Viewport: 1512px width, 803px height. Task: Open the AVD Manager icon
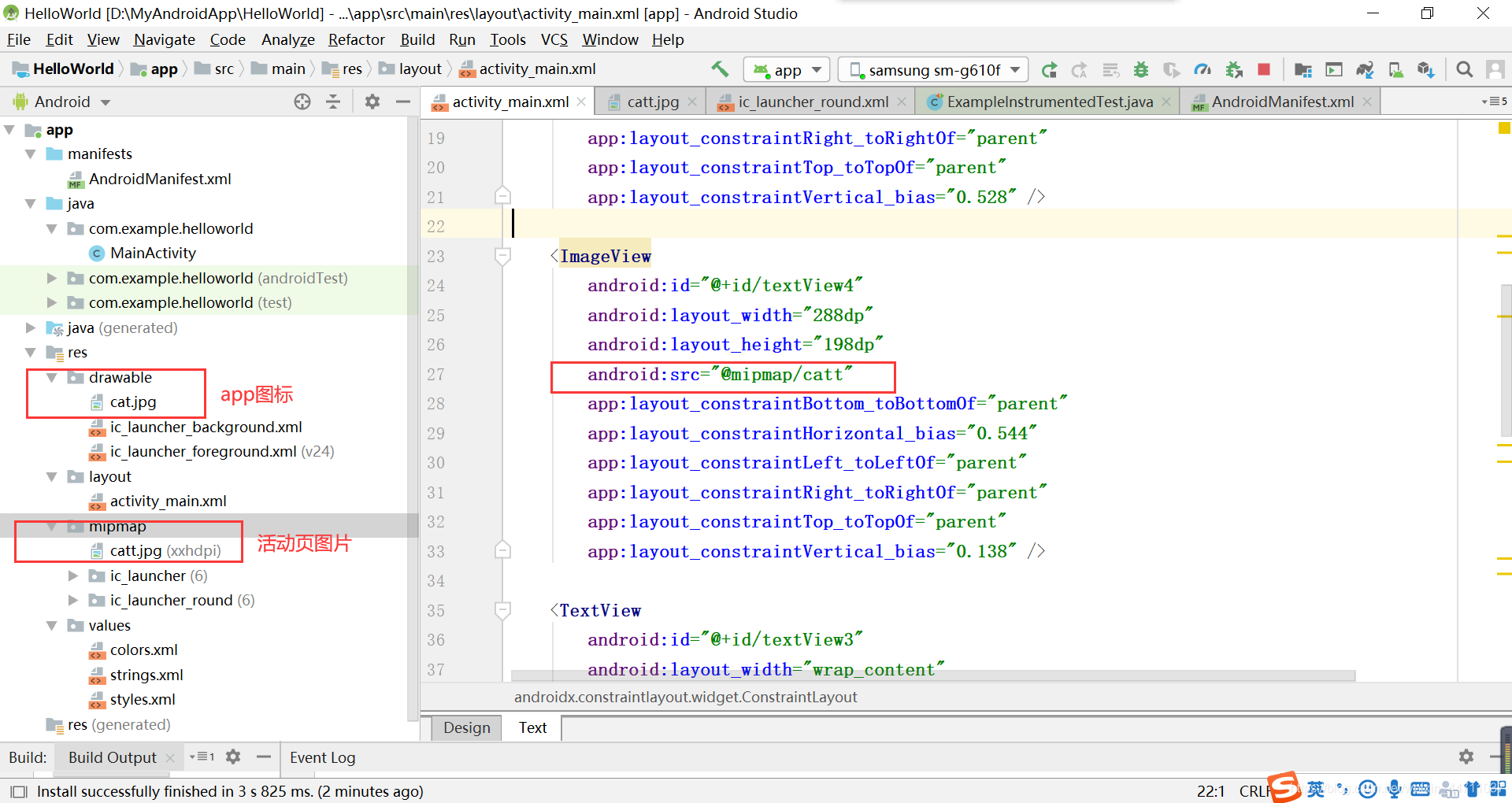1395,70
